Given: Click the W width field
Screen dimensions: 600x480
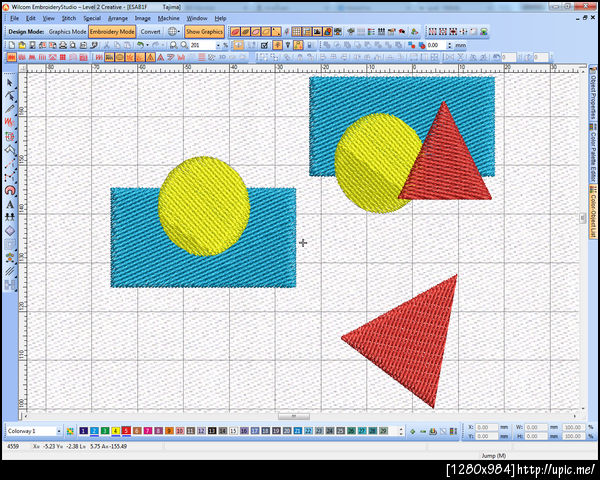Looking at the screenshot, I should coord(535,427).
